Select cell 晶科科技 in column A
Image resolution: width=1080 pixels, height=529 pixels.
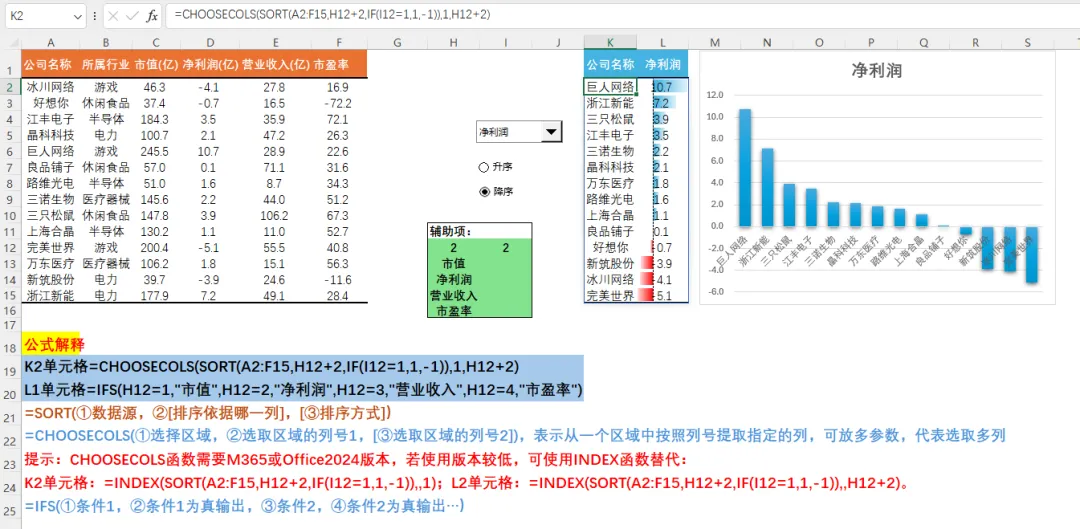tap(50, 135)
